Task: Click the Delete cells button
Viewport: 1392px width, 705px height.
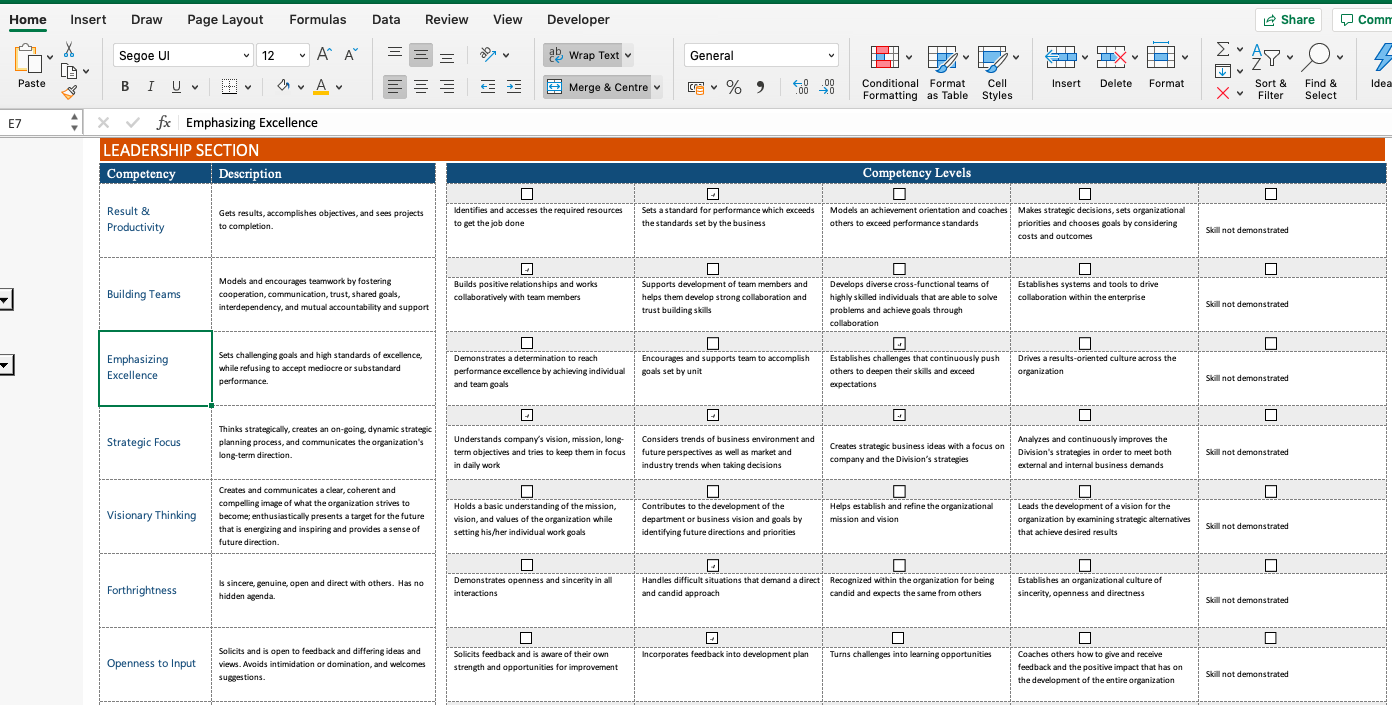Action: (1116, 66)
